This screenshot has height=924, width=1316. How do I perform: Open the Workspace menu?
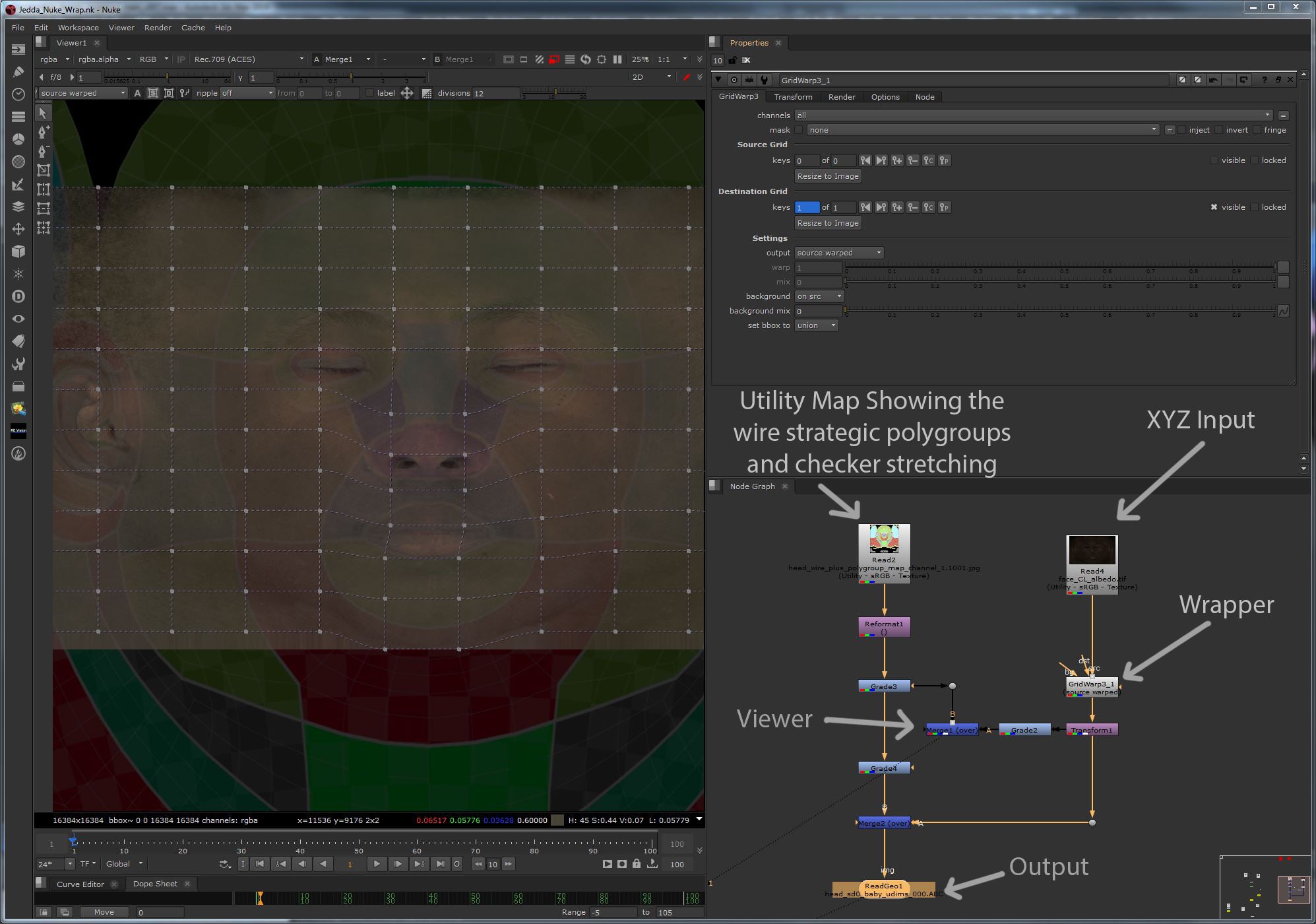[x=78, y=28]
